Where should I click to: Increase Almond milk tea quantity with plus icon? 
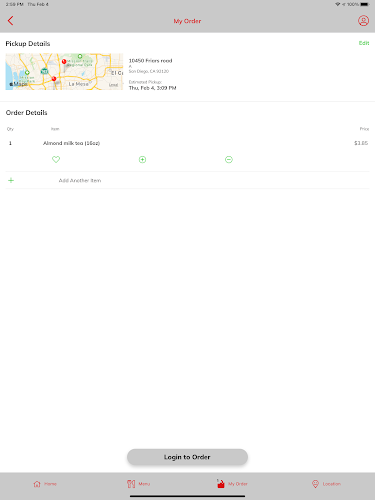tap(142, 160)
